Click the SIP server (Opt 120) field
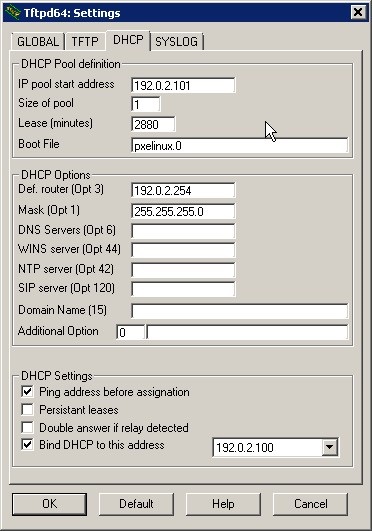Viewport: 372px width, 531px height. tap(183, 289)
